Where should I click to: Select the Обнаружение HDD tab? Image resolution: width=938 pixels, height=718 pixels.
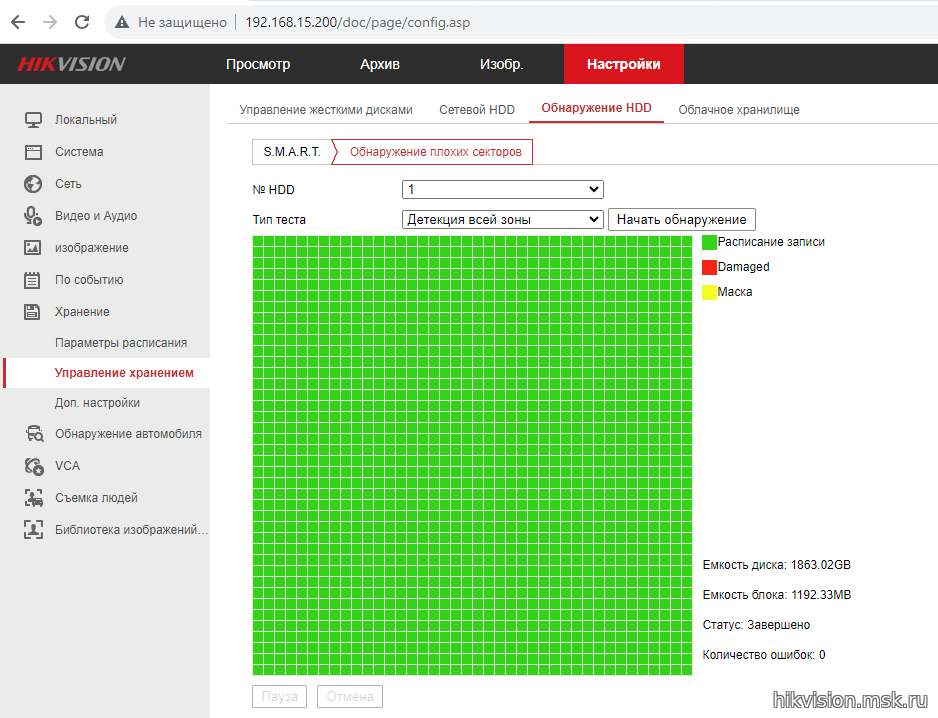[596, 108]
